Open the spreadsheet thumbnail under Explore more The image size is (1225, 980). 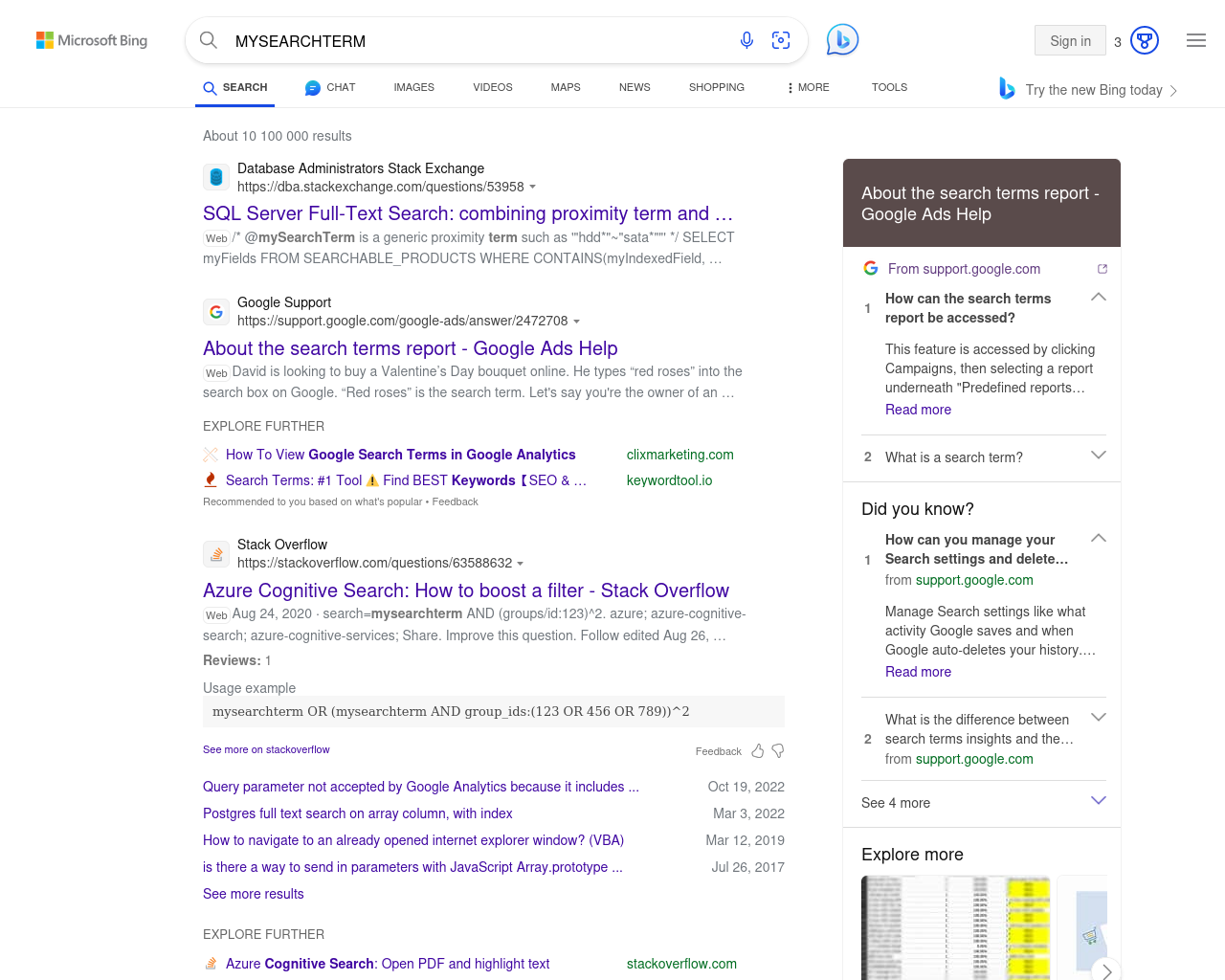click(955, 926)
